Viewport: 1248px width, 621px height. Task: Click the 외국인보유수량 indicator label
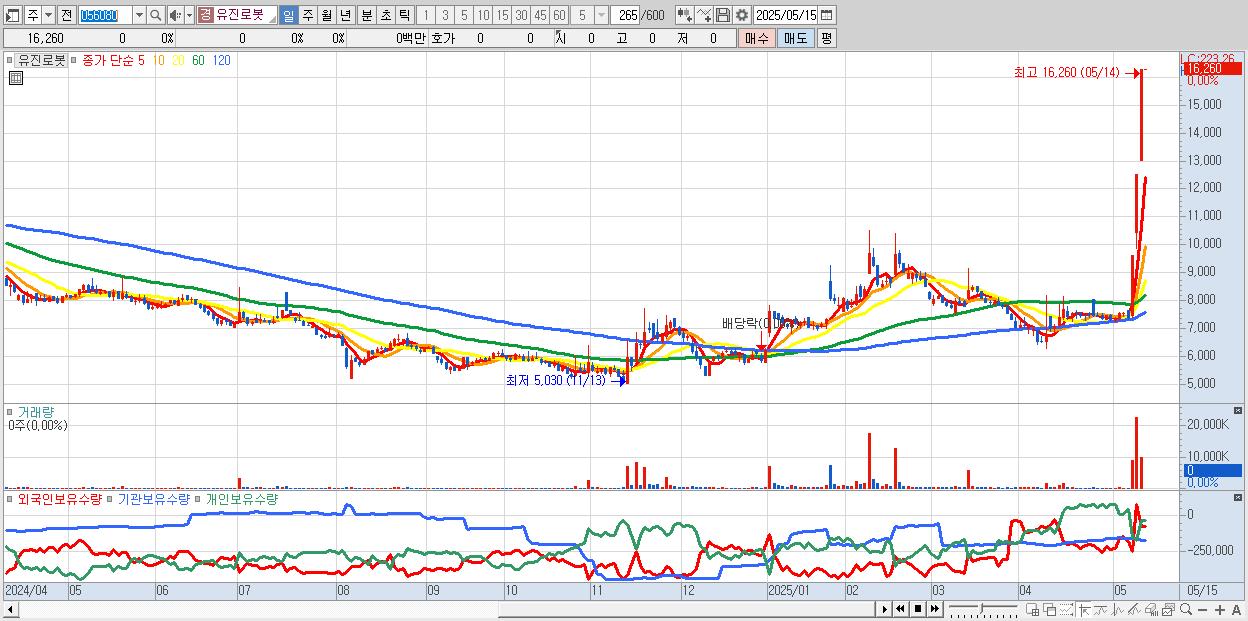59,498
